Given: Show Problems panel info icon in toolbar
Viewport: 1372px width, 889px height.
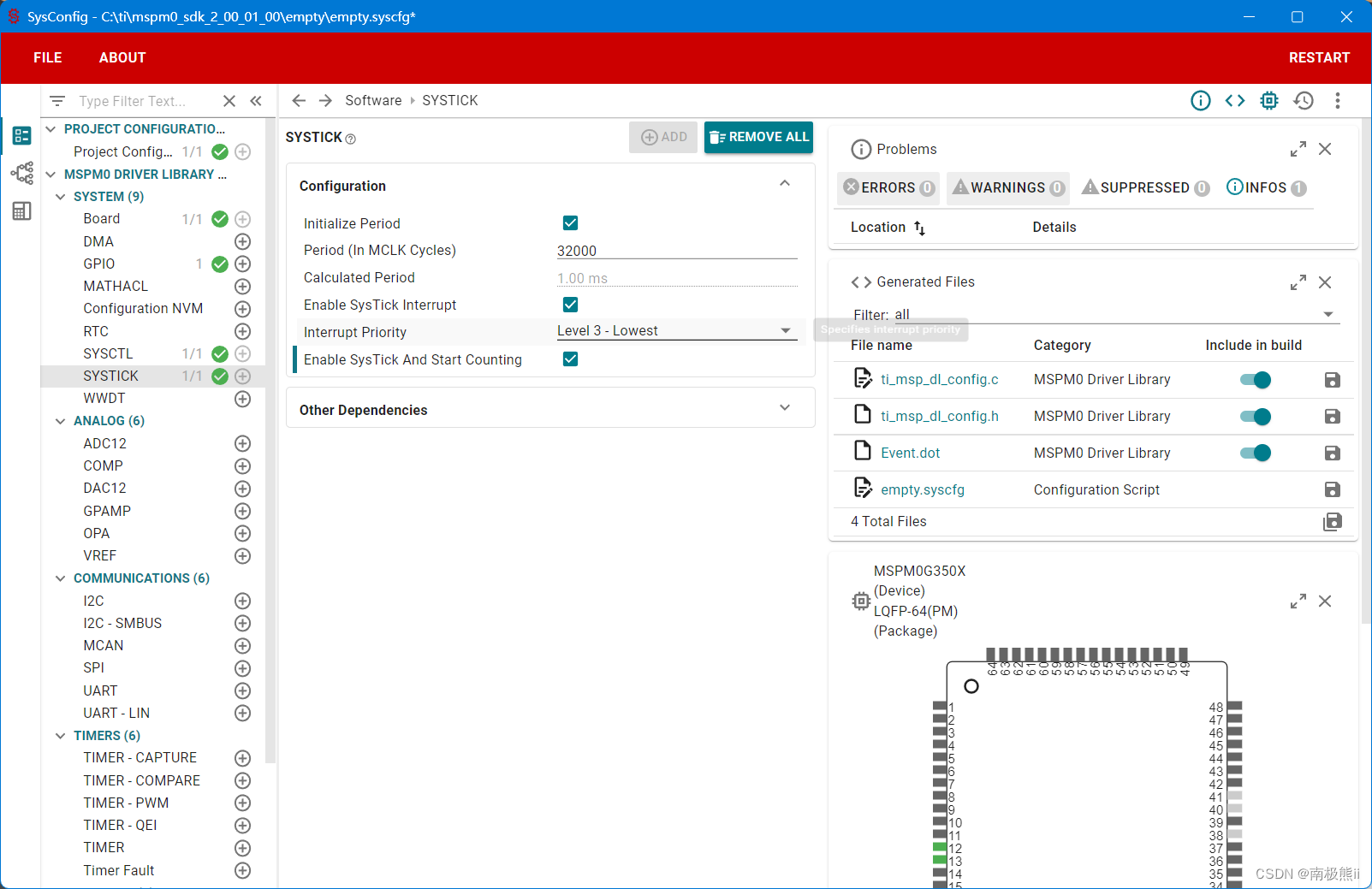Looking at the screenshot, I should coord(1201,101).
